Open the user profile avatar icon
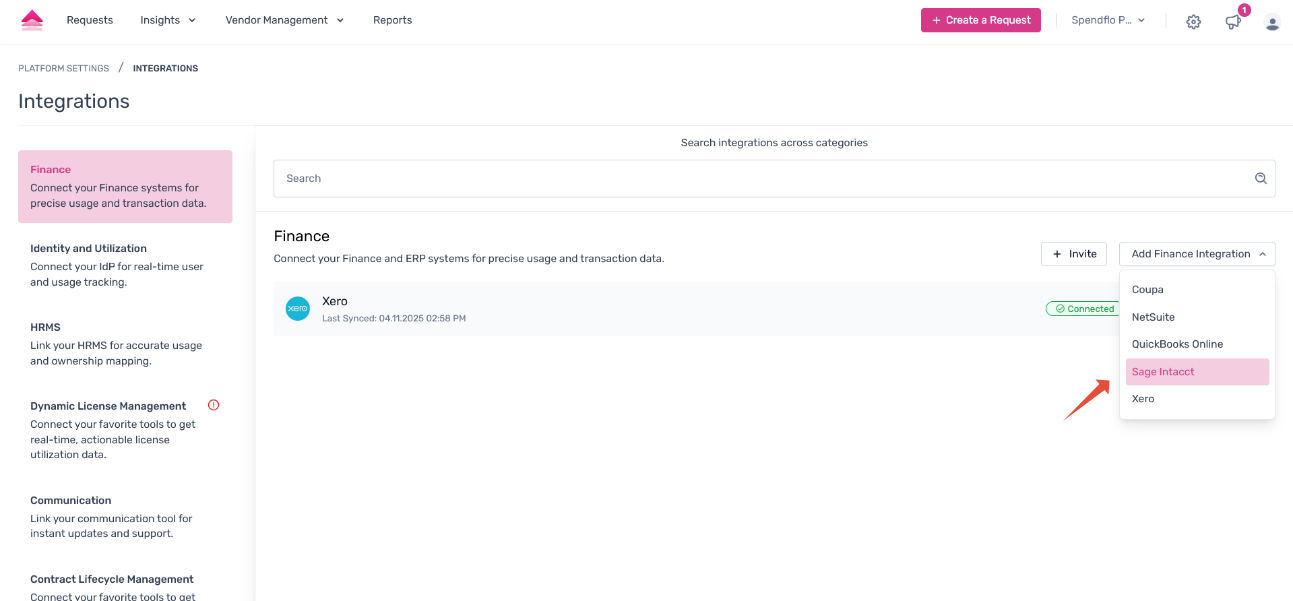This screenshot has height=601, width=1293. 1272,21
